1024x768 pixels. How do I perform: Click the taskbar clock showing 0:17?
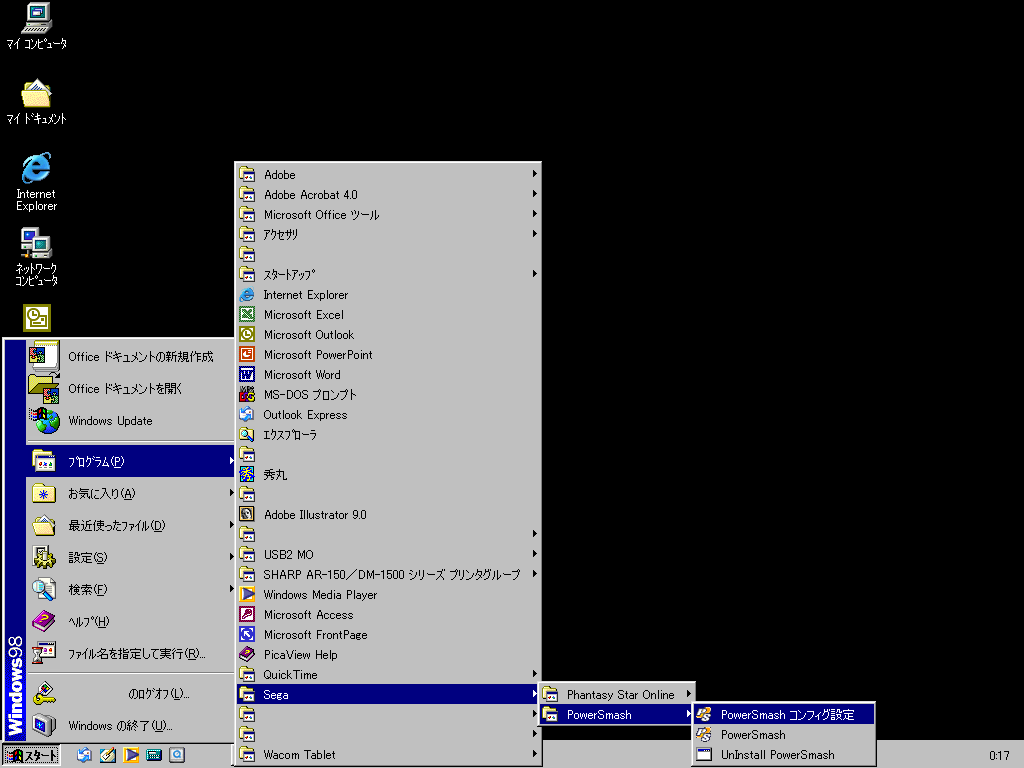[999, 756]
